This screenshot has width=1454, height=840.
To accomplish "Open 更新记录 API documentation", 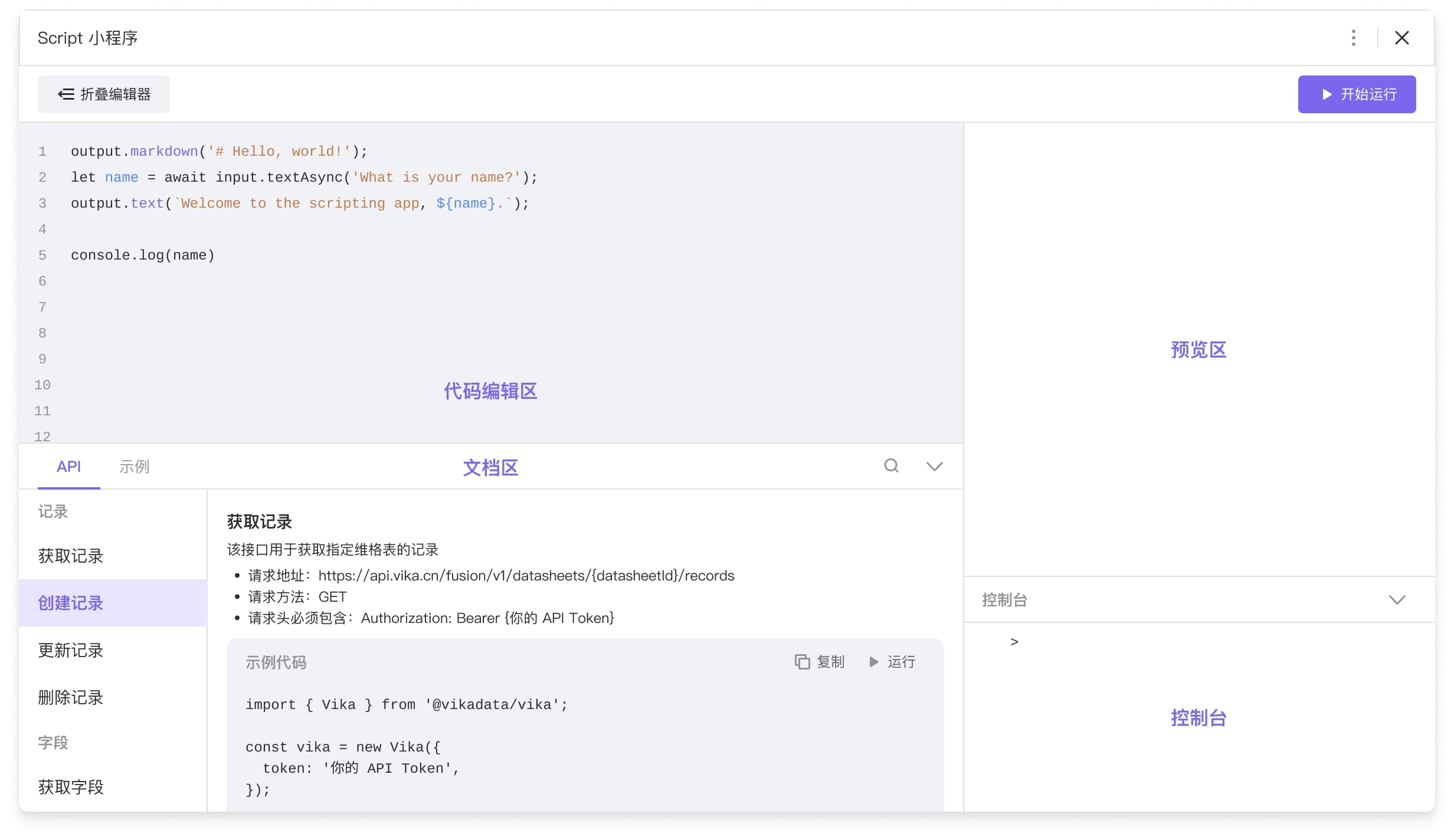I will 71,650.
